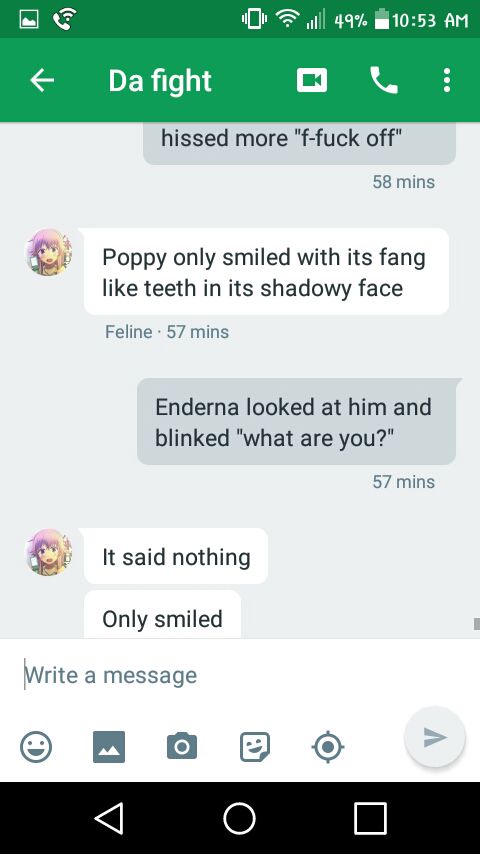Attach a photo from the gallery
480x854 pixels.
(109, 746)
